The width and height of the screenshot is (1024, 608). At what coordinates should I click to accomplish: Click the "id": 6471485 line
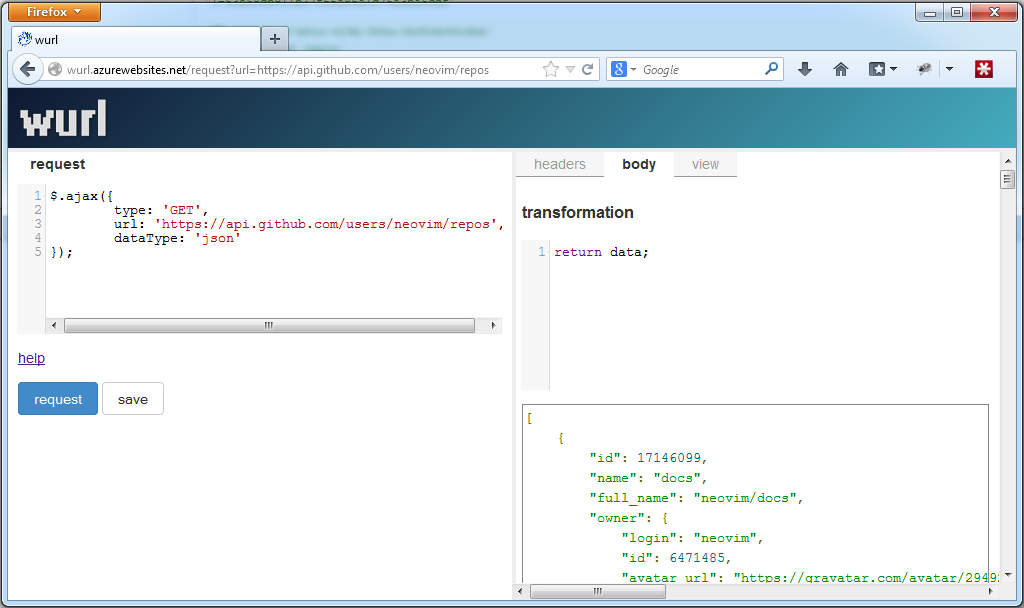click(x=676, y=558)
